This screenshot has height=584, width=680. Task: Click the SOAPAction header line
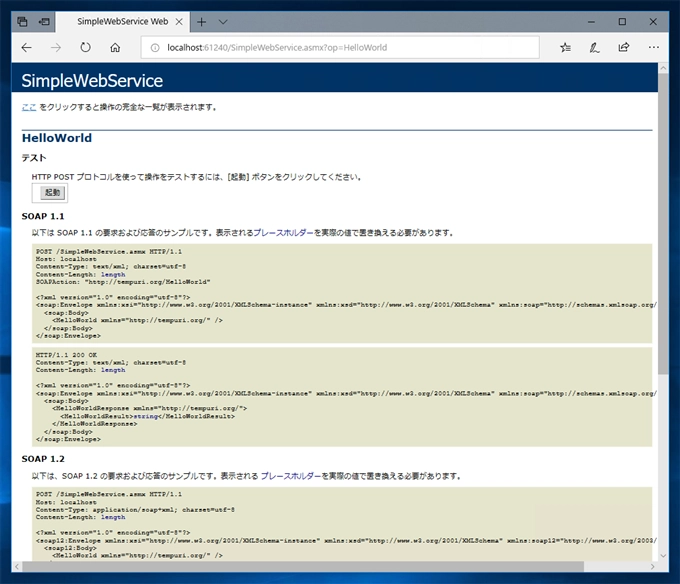coord(123,282)
